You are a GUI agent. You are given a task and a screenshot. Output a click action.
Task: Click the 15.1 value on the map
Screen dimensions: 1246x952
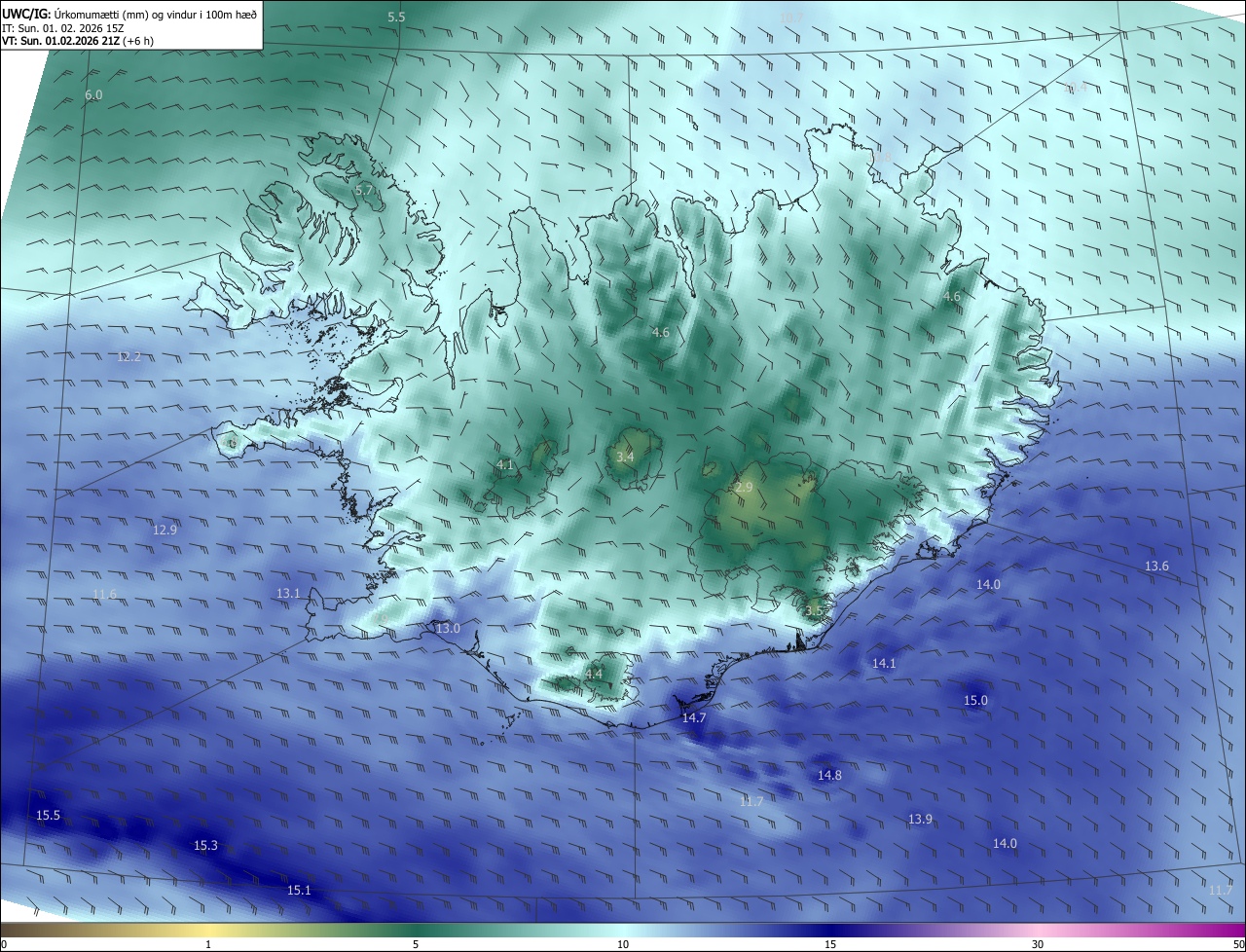pos(299,891)
